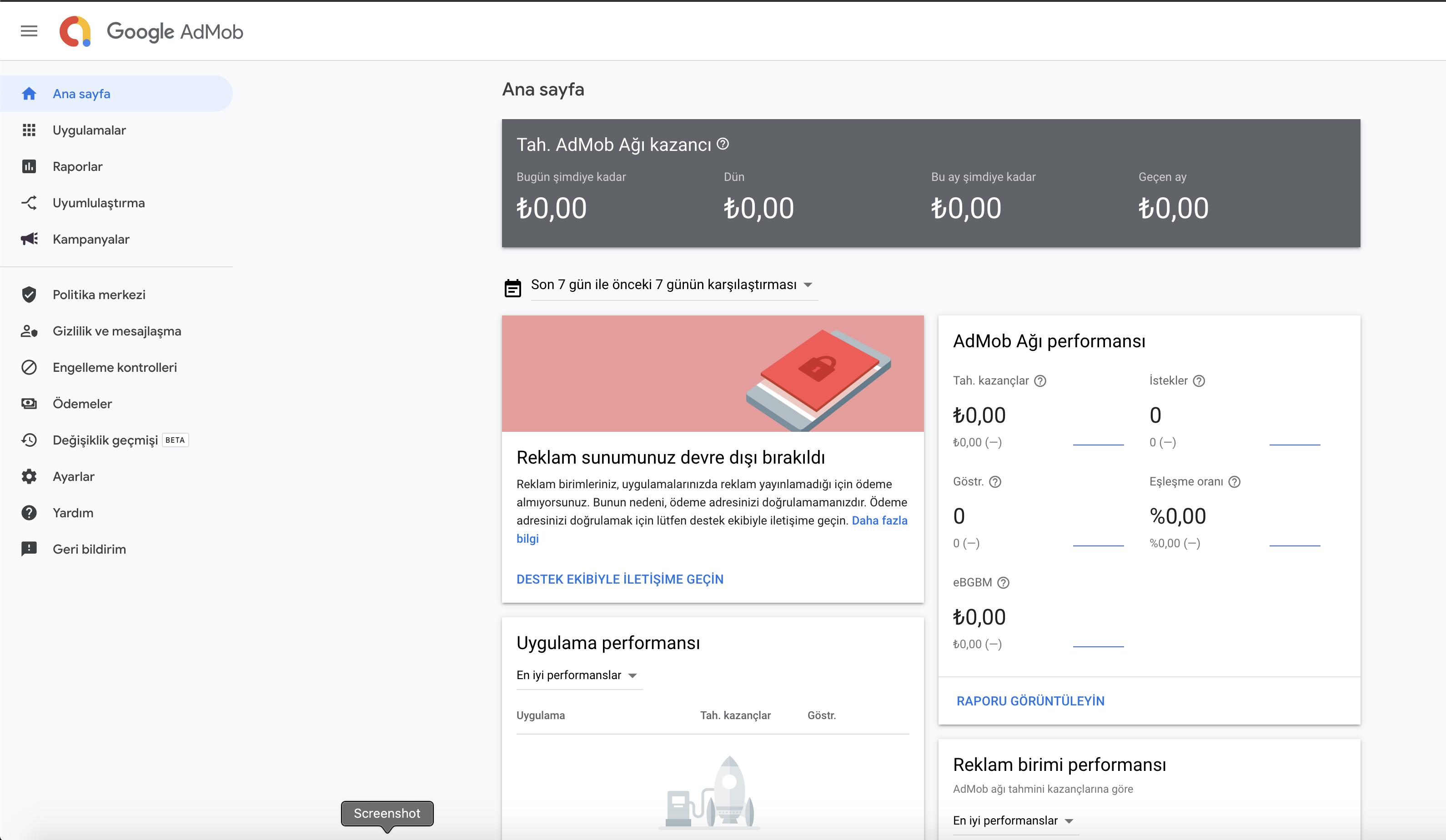Click the Ana sayfa home icon
Screen dimensions: 1446x840
pyautogui.click(x=29, y=94)
